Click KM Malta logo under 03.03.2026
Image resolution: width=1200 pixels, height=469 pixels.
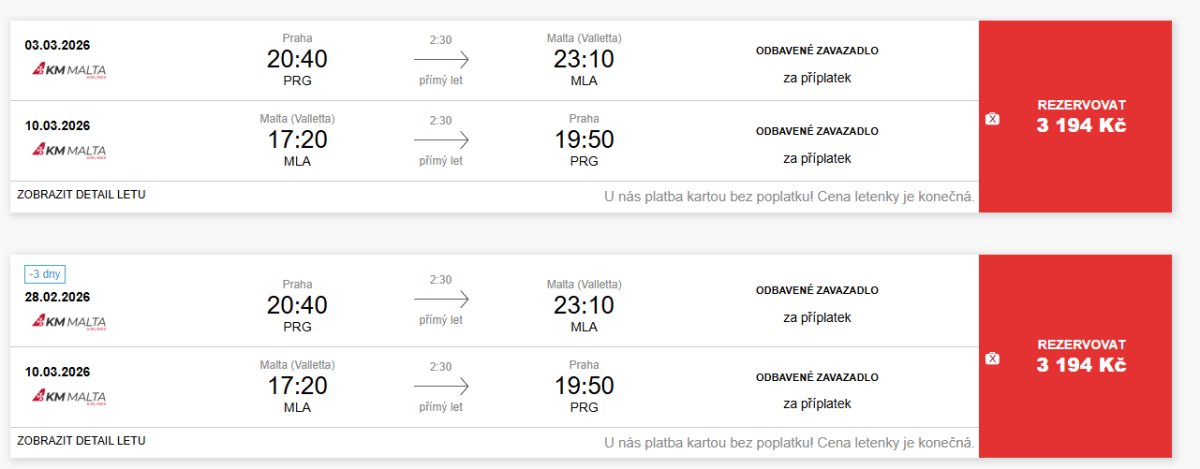69,70
